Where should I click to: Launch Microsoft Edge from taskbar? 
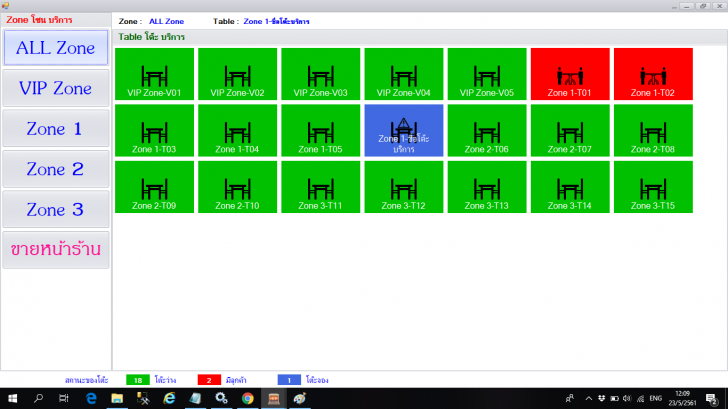click(x=91, y=398)
